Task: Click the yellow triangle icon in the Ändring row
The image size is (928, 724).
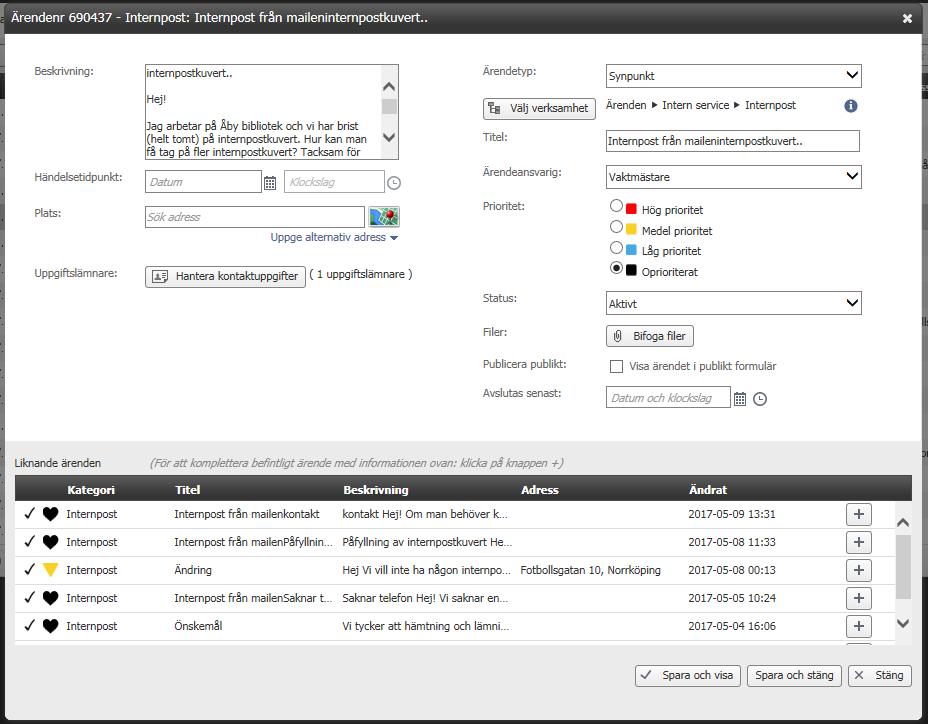Action: [51, 569]
